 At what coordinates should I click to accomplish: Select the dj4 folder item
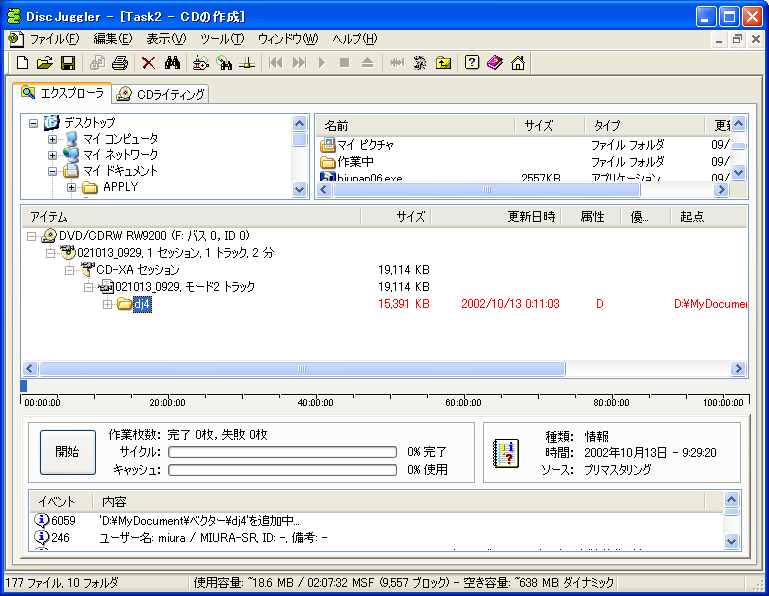tap(142, 305)
